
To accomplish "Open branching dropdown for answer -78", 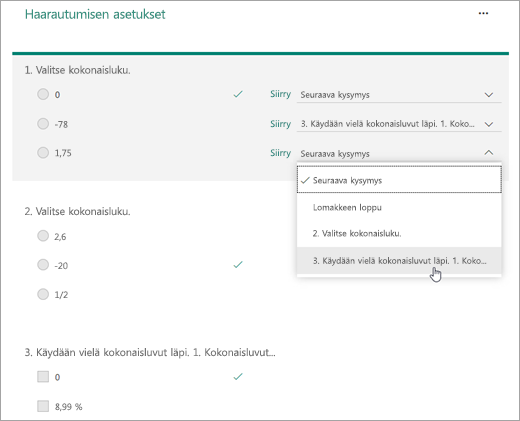I will click(399, 124).
